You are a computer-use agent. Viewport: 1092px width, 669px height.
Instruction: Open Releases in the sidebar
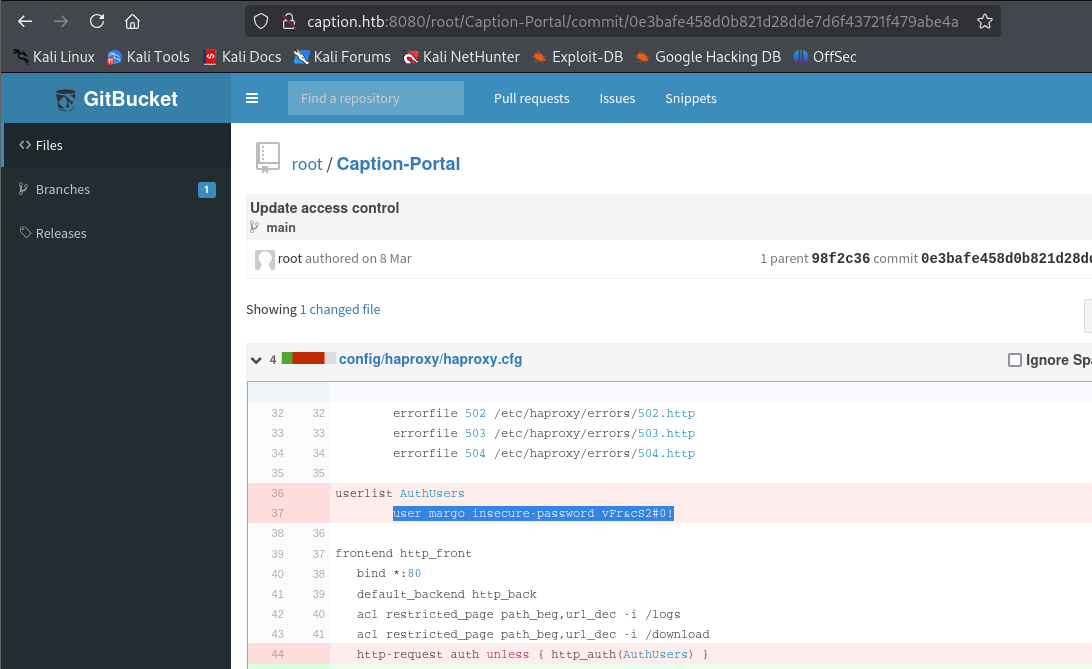(60, 233)
